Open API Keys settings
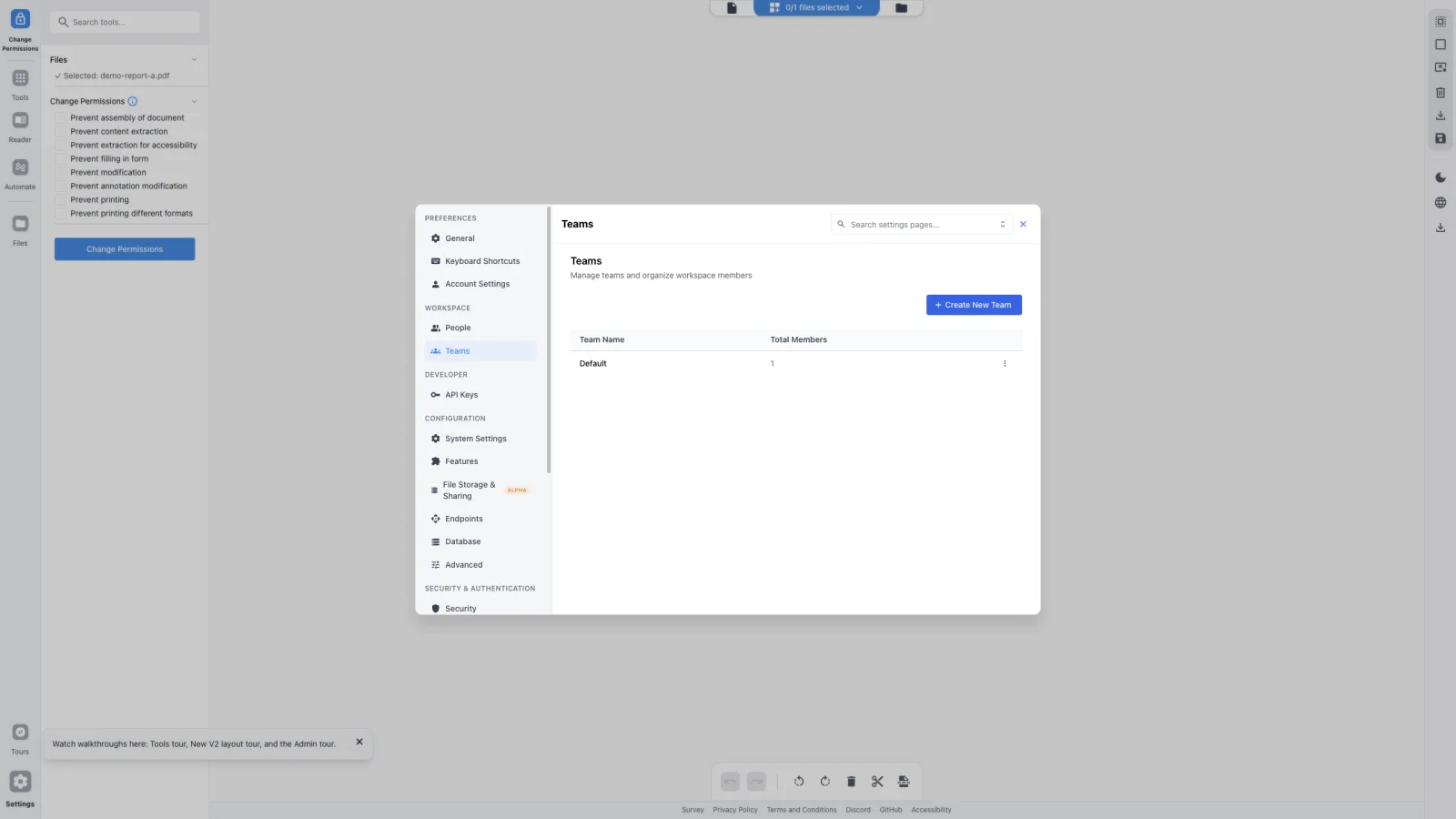The width and height of the screenshot is (1456, 819). [x=480, y=395]
